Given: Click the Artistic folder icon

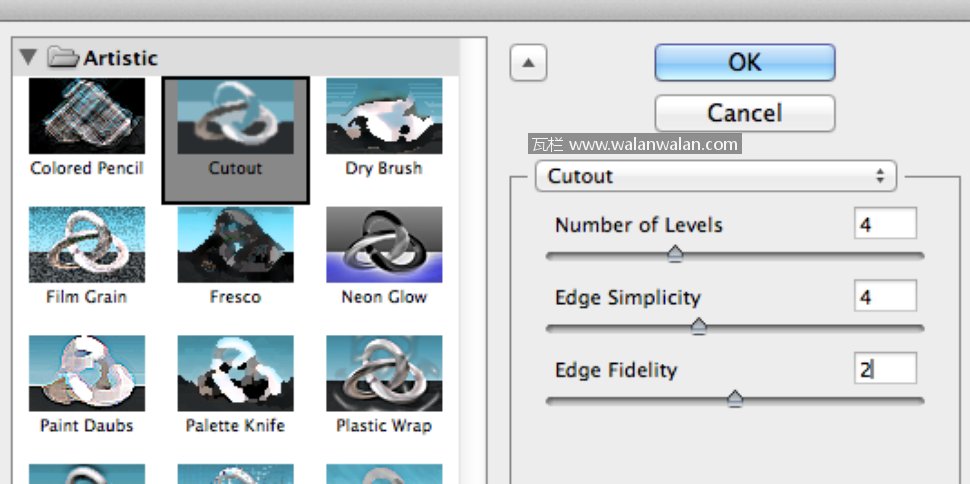Looking at the screenshot, I should [x=63, y=58].
